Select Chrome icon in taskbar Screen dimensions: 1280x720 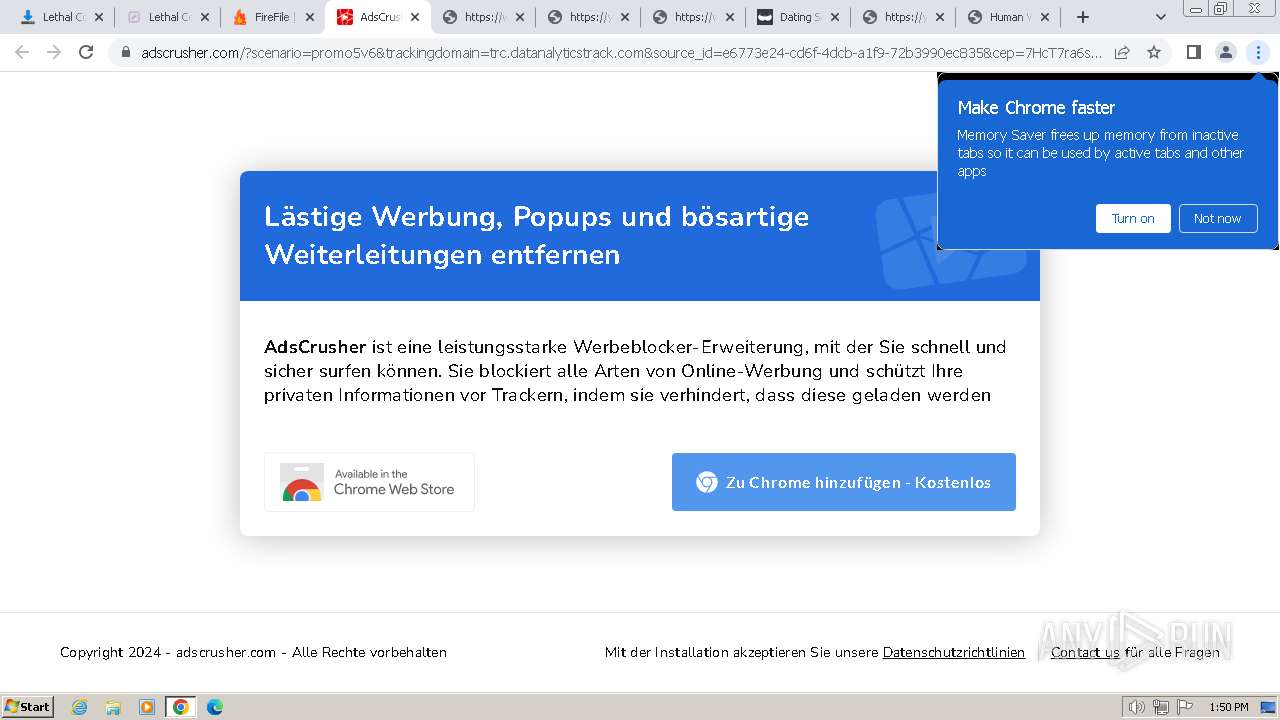click(x=180, y=707)
